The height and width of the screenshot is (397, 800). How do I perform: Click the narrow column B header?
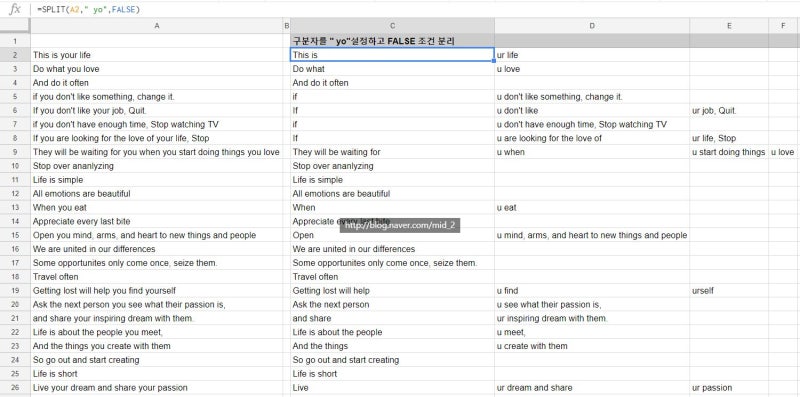287,26
